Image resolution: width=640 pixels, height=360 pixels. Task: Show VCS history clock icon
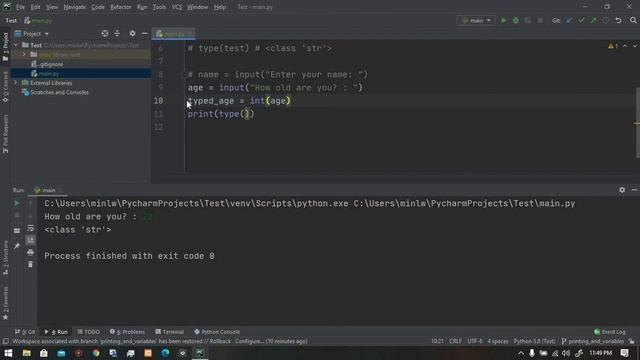pos(606,20)
